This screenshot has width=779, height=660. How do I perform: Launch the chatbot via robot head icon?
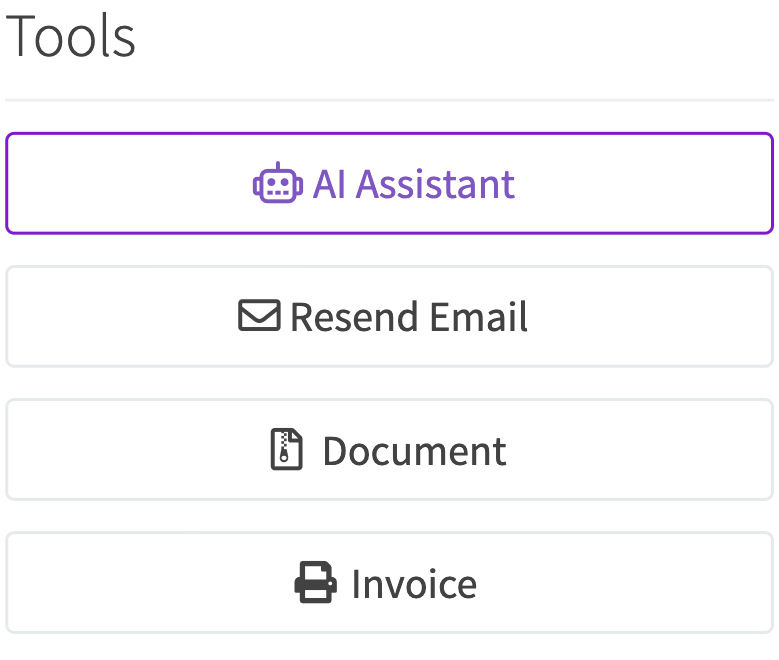[x=278, y=183]
